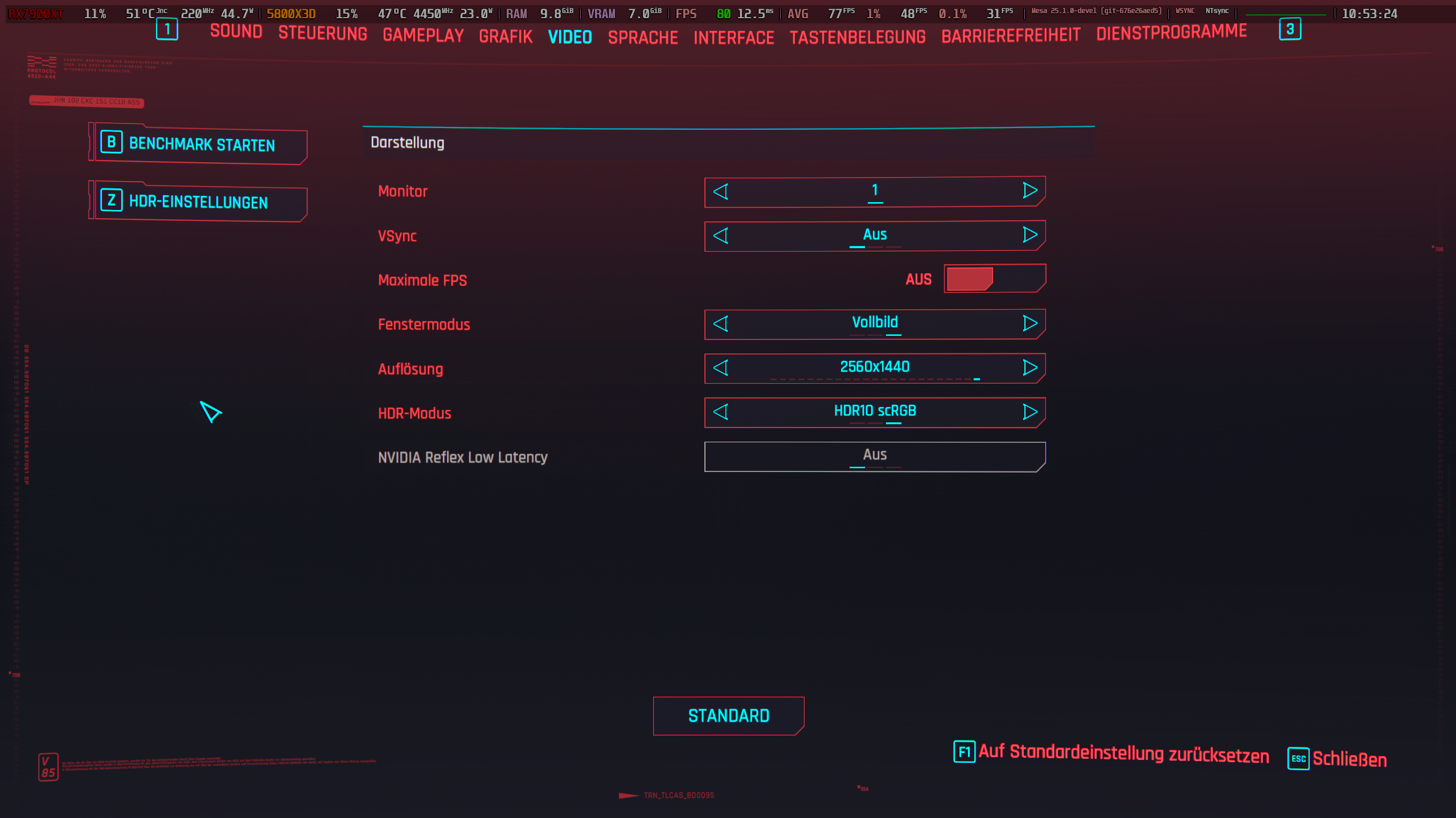Screen dimensions: 1456x818
Task: Click the NVIDIA Reflex Low Latency selector
Action: tap(874, 457)
